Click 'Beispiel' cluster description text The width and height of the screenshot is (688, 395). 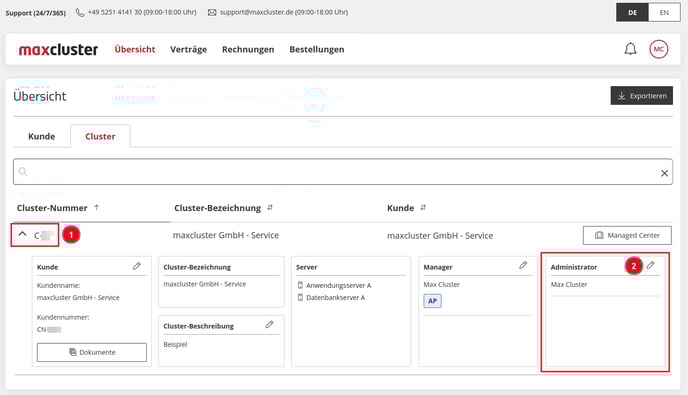coord(175,345)
